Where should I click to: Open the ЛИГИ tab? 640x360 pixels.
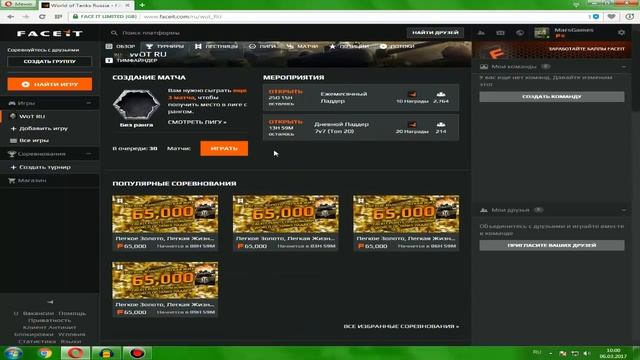pyautogui.click(x=262, y=46)
